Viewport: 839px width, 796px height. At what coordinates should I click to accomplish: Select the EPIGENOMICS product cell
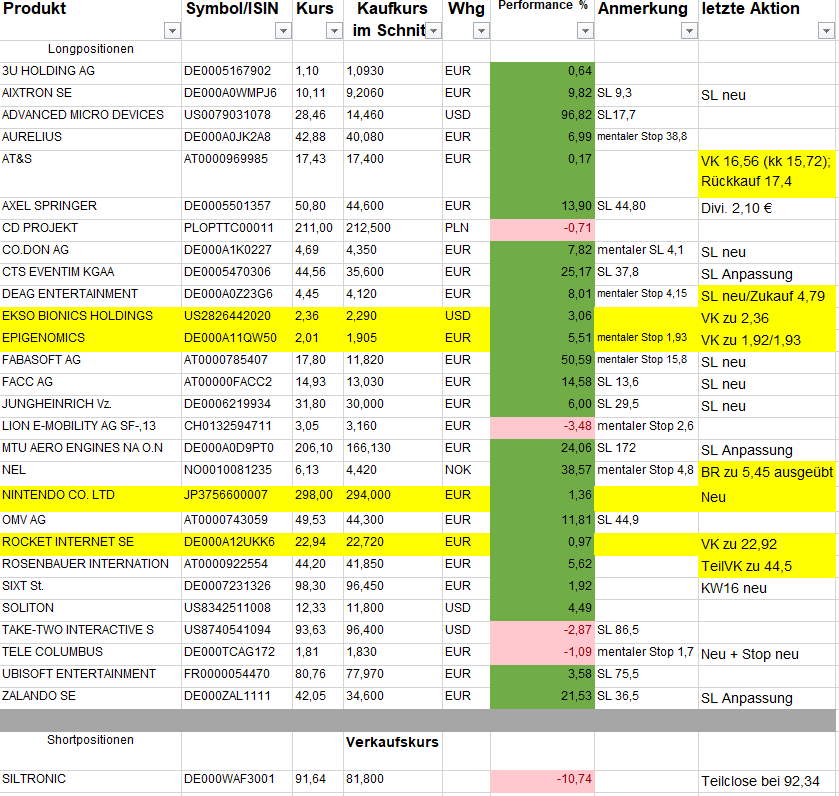90,340
